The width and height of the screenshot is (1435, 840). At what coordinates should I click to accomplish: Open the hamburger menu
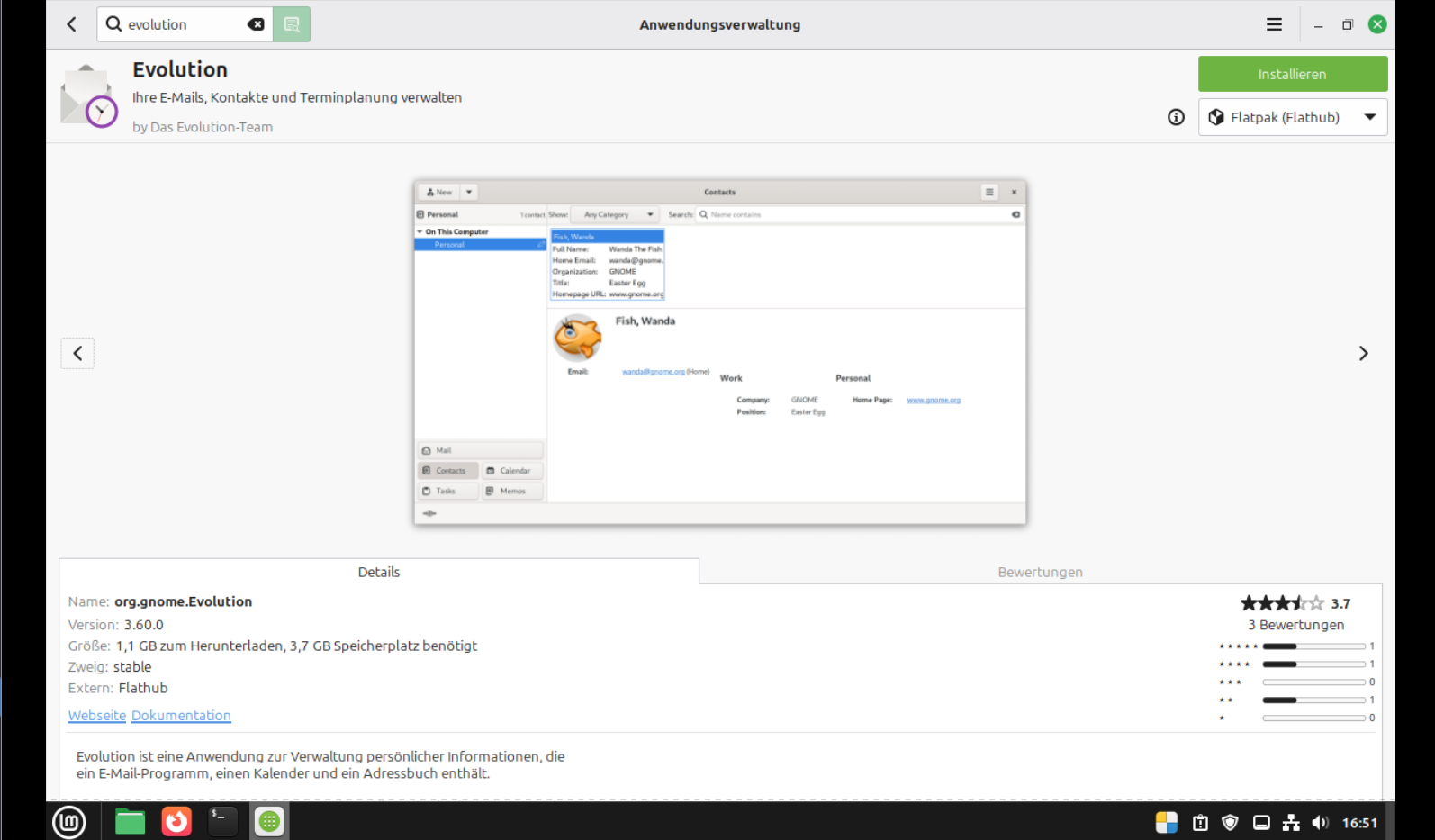point(1274,24)
